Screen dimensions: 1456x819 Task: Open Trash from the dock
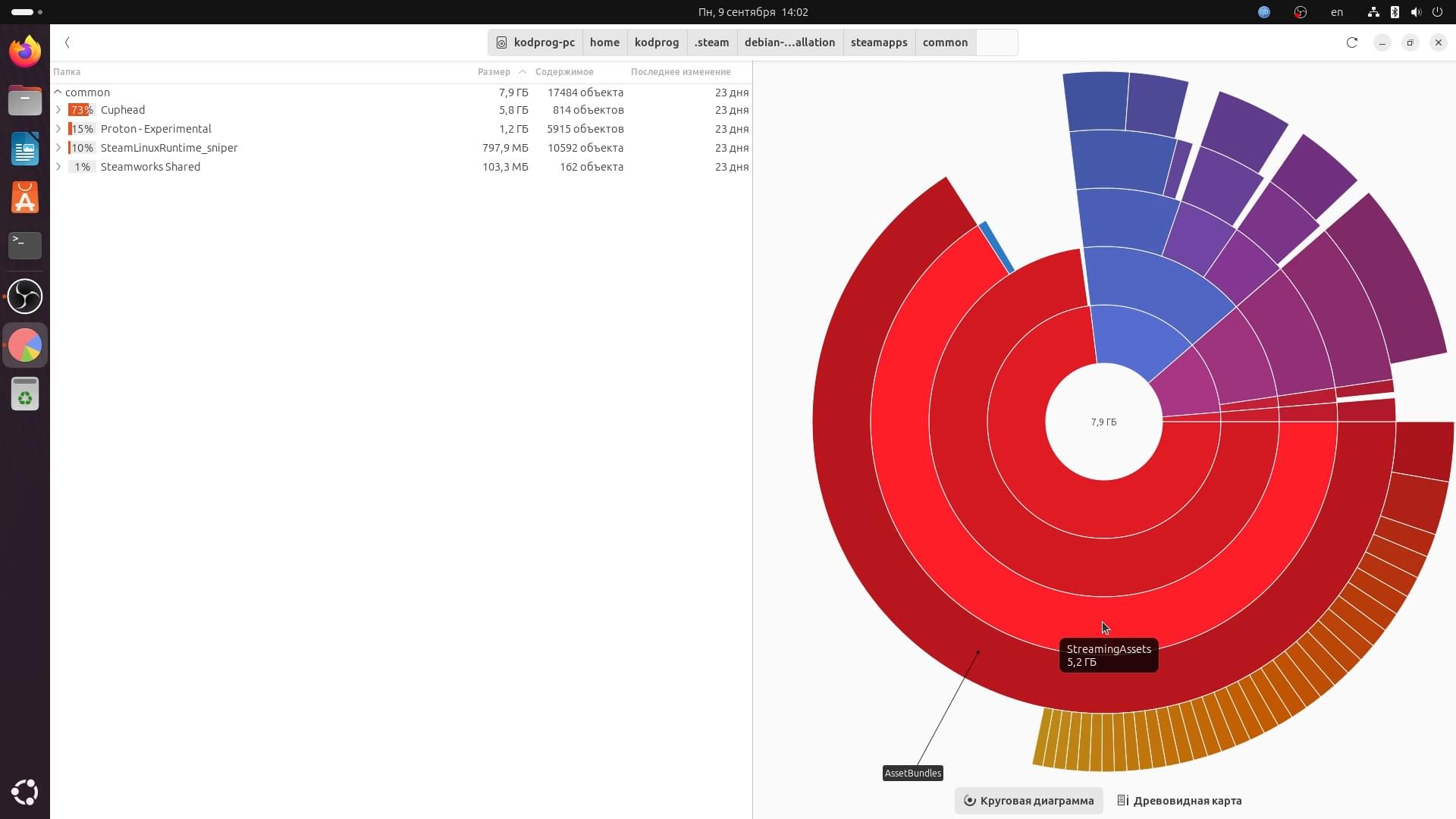pos(25,394)
